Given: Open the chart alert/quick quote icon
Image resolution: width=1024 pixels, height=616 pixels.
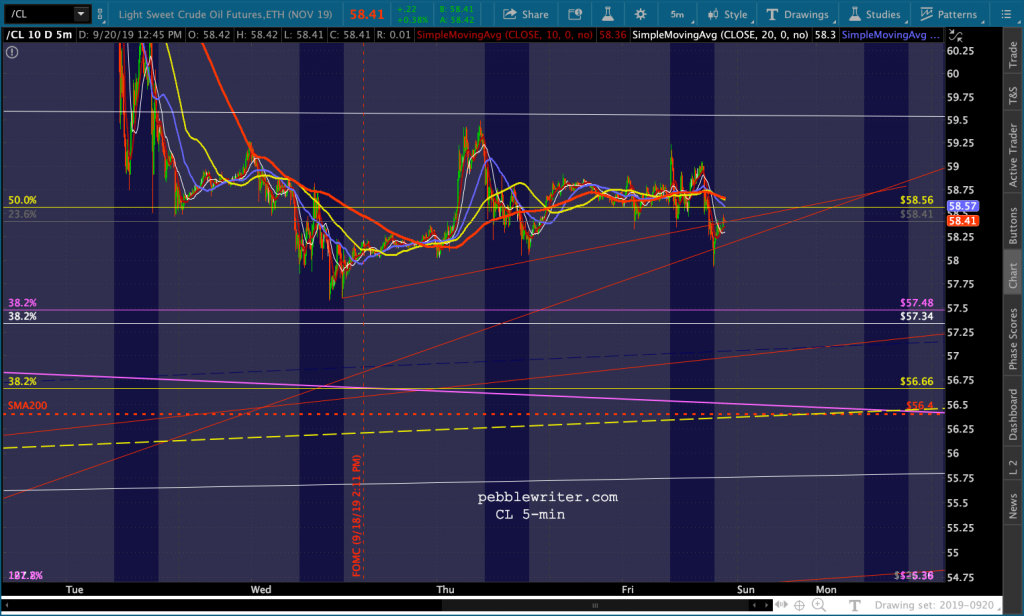Looking at the screenshot, I should pos(575,14).
